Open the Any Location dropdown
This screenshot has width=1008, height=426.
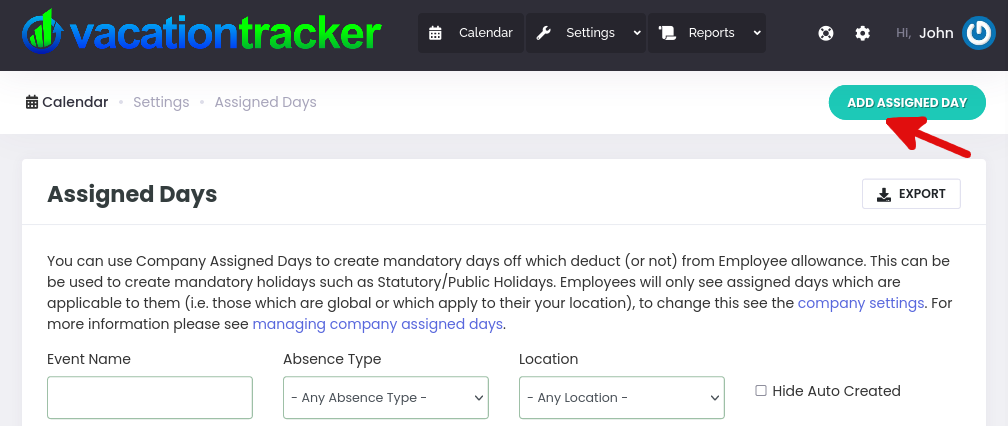click(x=622, y=398)
